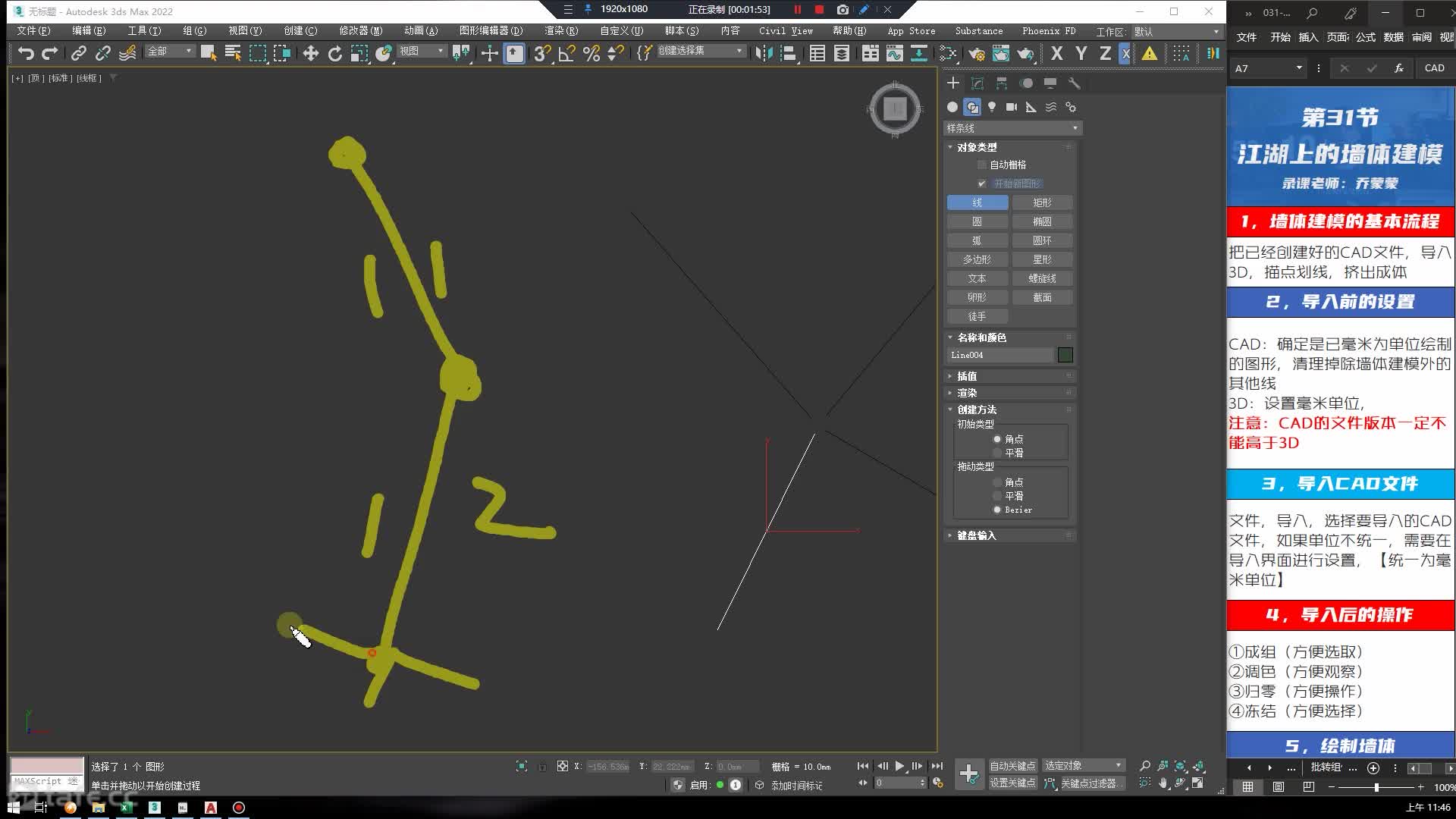Select 角点 under 初始类型
The height and width of the screenshot is (819, 1456).
pyautogui.click(x=997, y=439)
